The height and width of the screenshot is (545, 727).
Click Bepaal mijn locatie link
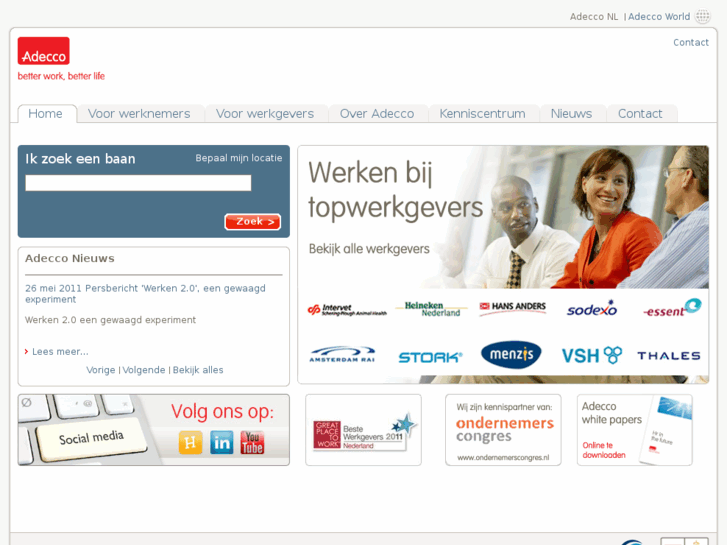pyautogui.click(x=239, y=158)
